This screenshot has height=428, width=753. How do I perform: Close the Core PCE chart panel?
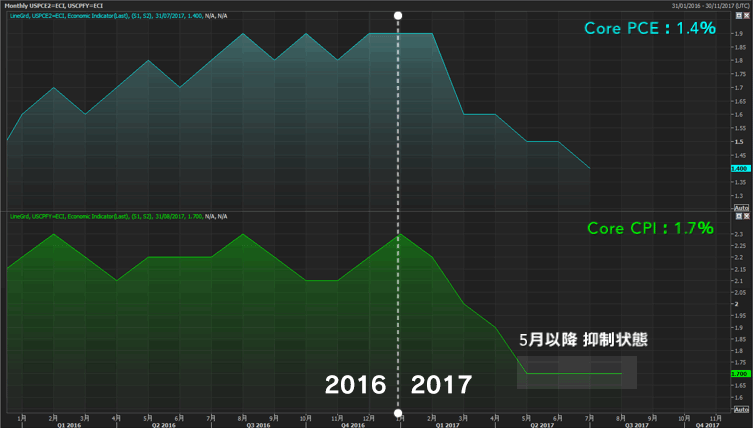pos(747,18)
